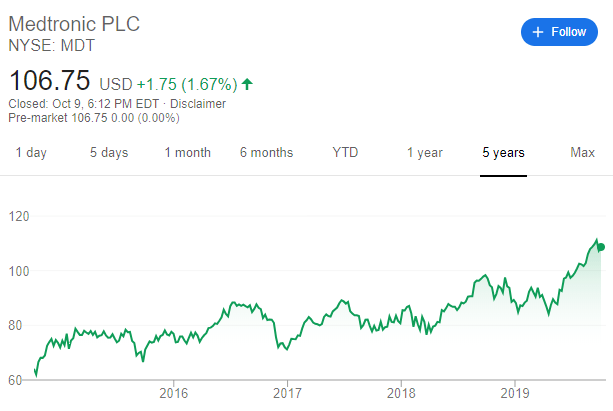Click the 60 y-axis label
Image resolution: width=613 pixels, height=411 pixels.
pyautogui.click(x=15, y=380)
